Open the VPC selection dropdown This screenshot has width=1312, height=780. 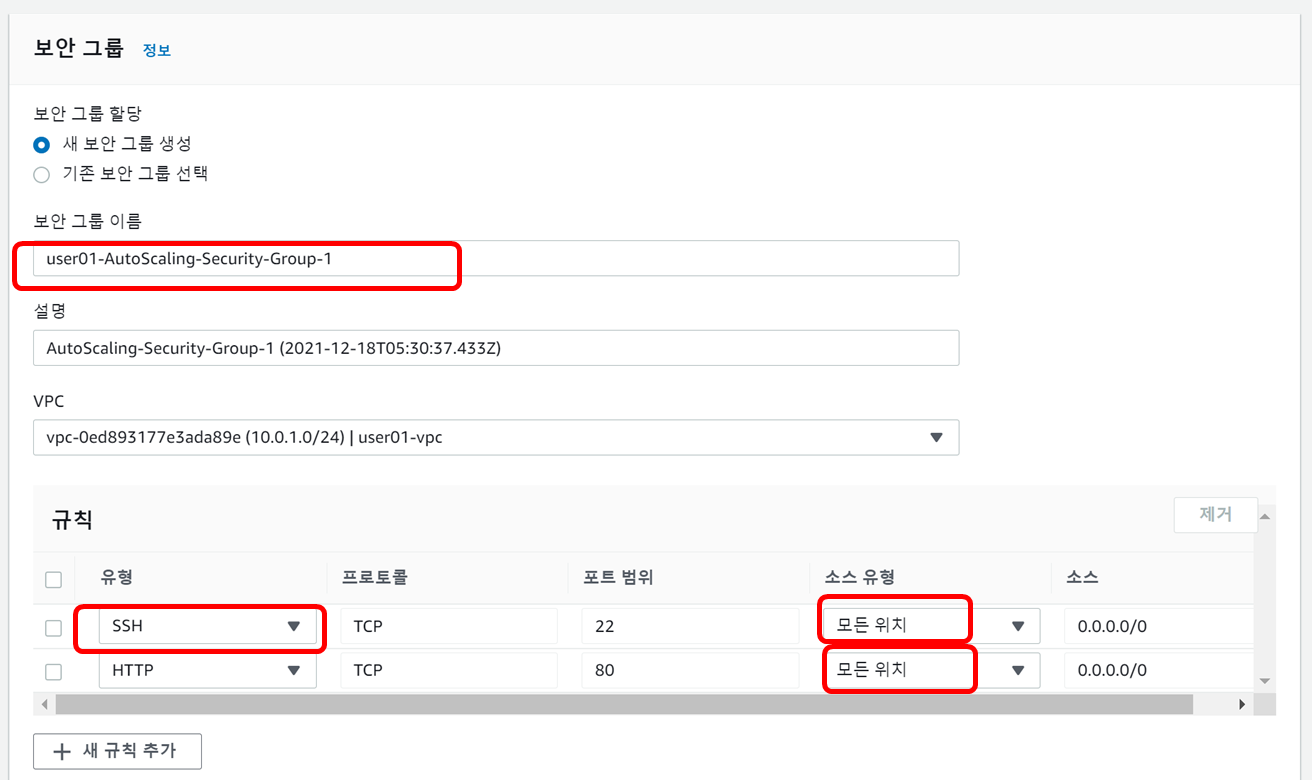tap(496, 437)
